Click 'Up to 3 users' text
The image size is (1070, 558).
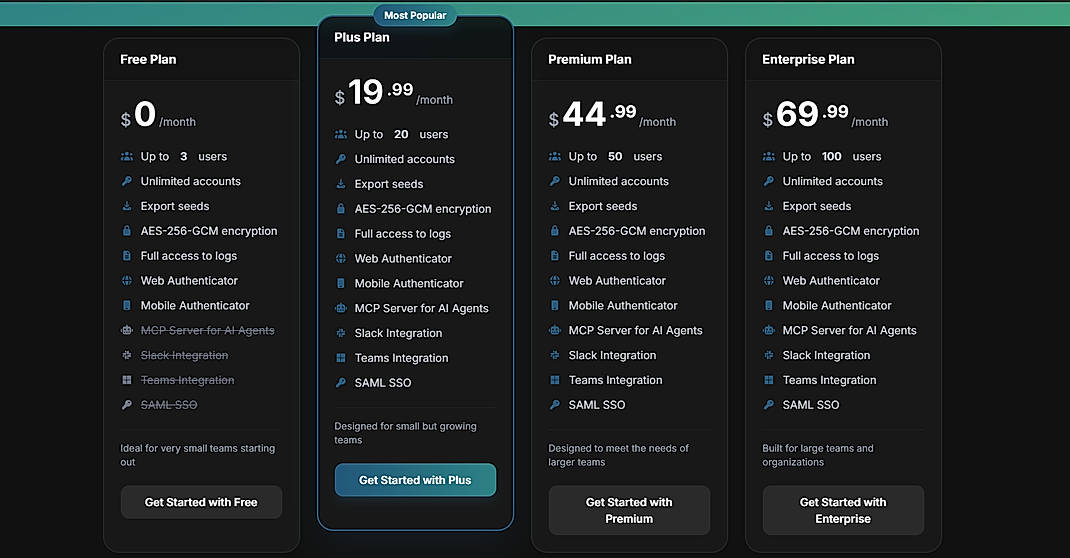coord(184,156)
